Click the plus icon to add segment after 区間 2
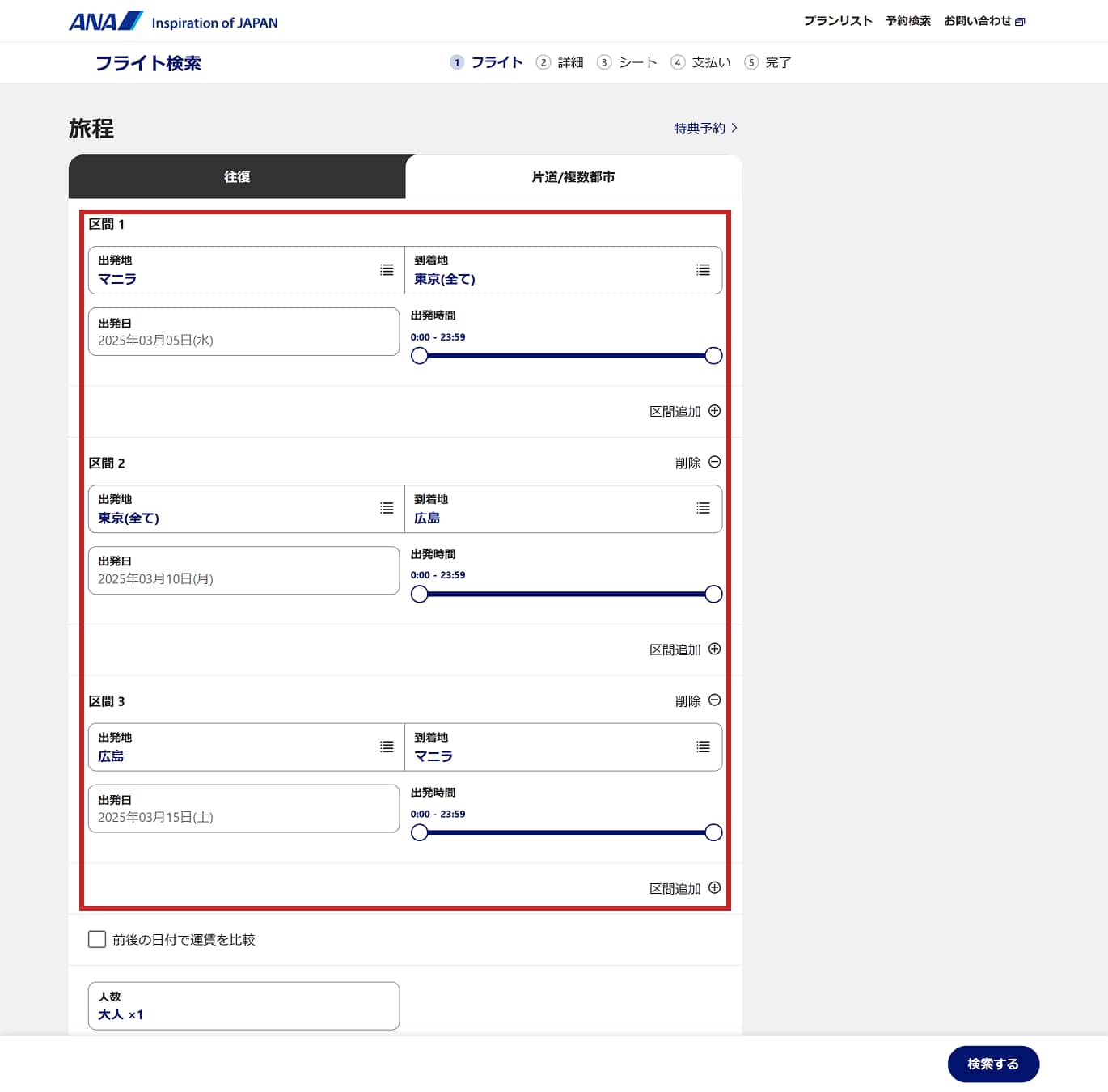 coord(714,649)
